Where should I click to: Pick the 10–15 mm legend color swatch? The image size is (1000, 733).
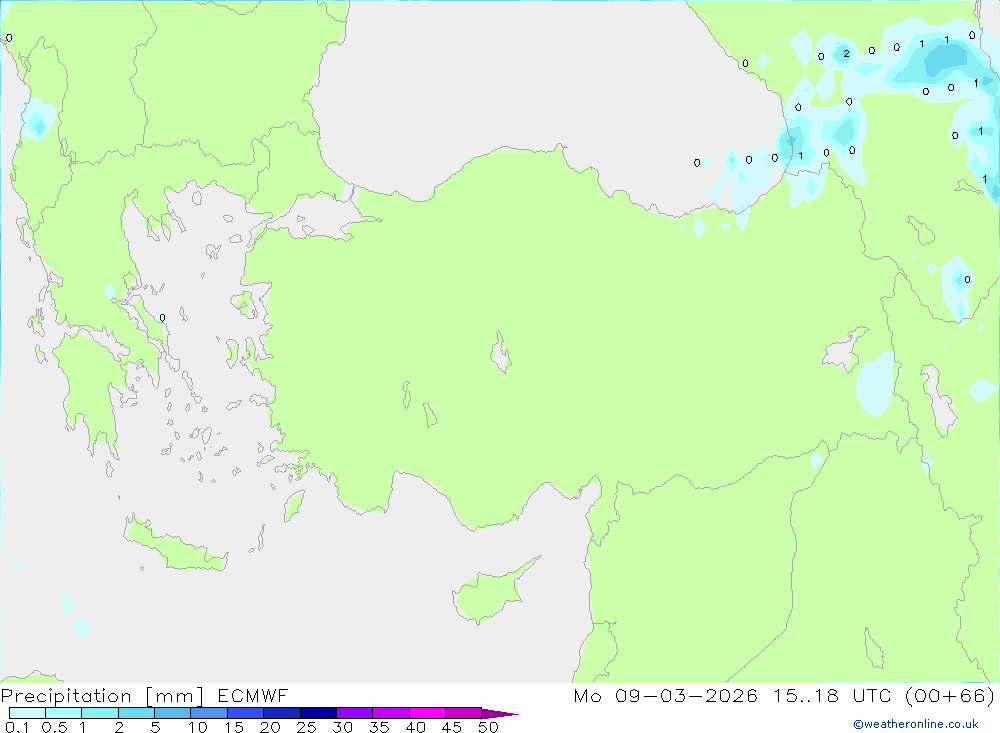tap(208, 713)
